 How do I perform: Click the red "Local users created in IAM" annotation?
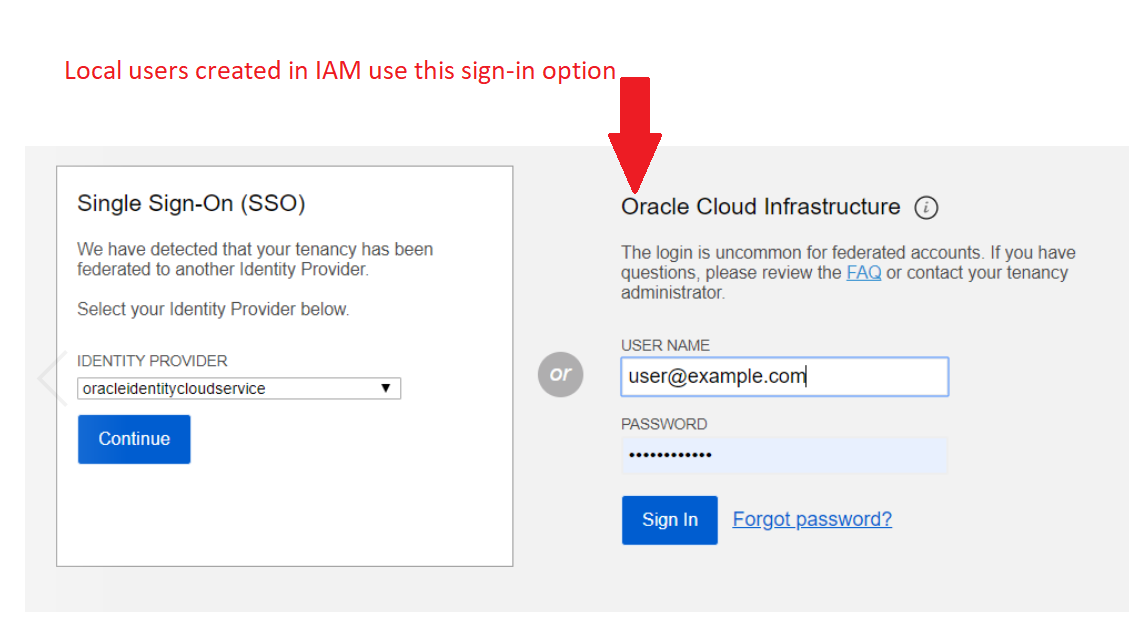click(x=340, y=71)
